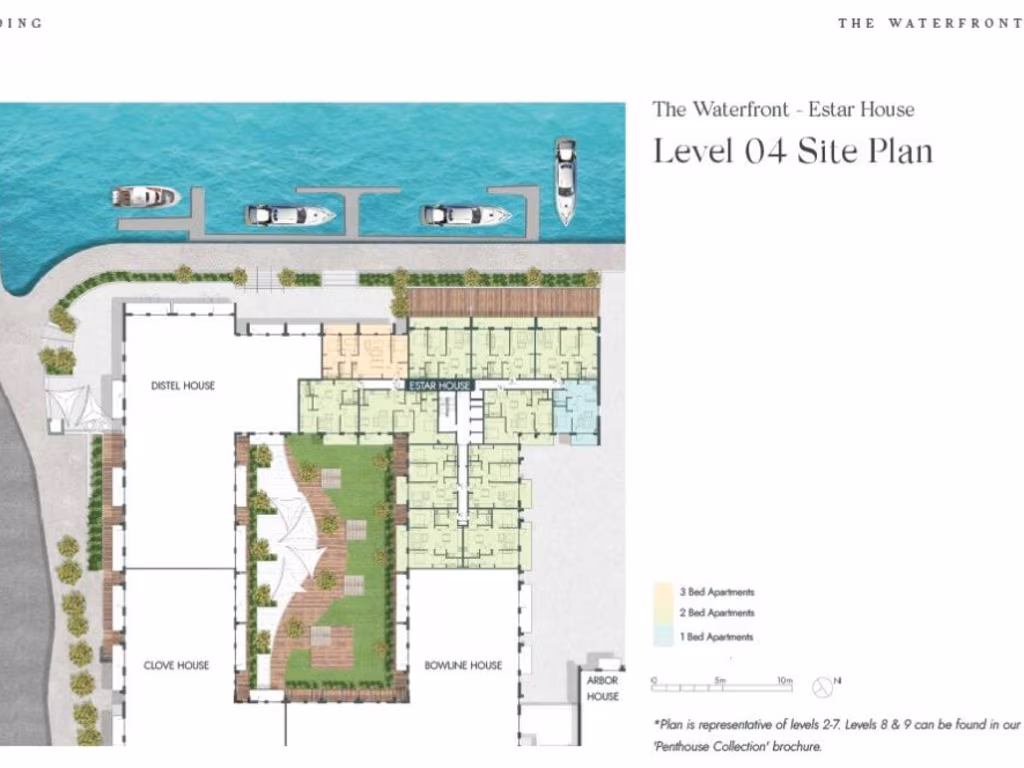Click the 1 Bed Apartments legend swatch

pyautogui.click(x=662, y=636)
